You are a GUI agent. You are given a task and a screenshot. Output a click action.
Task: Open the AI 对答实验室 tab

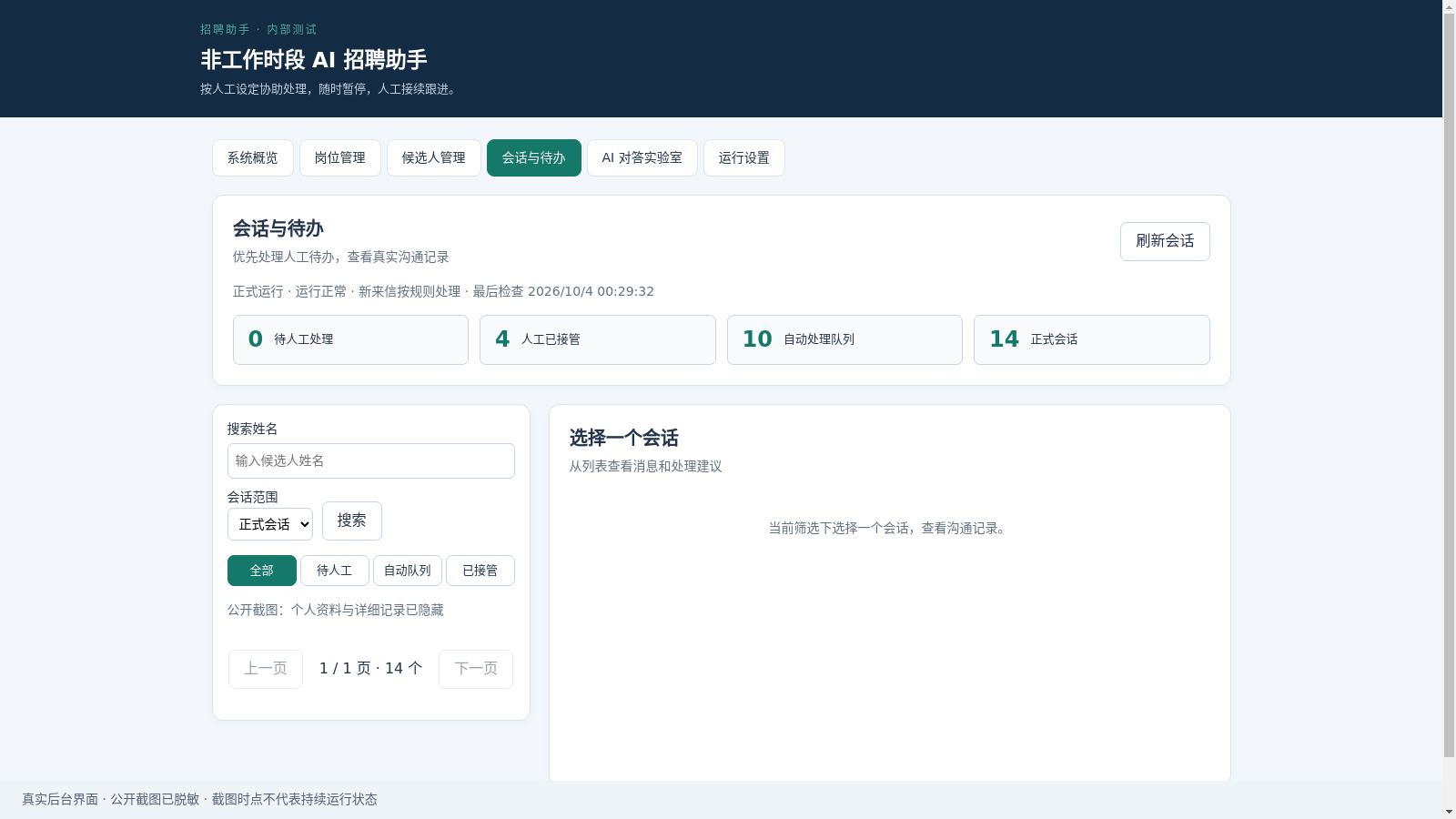[x=642, y=157]
